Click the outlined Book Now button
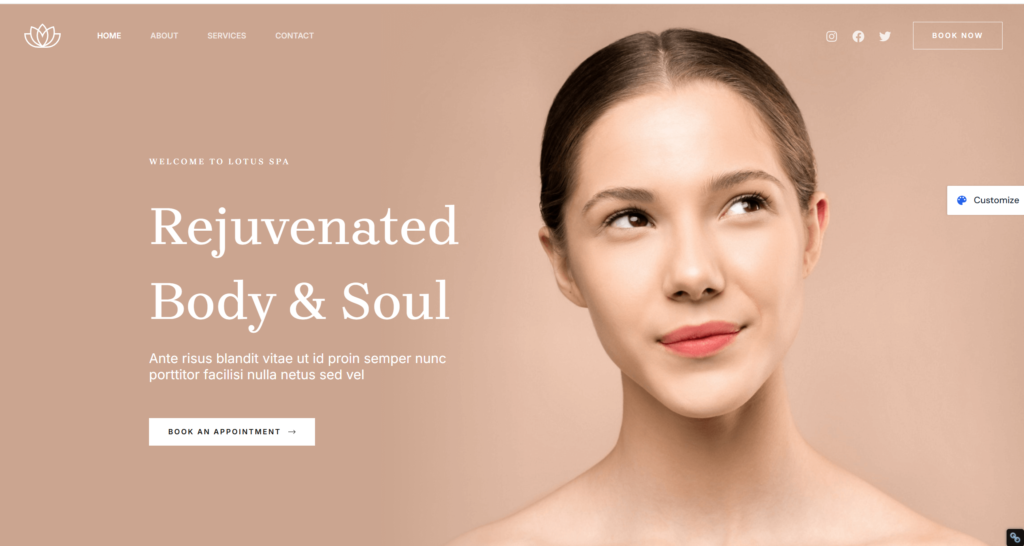Image resolution: width=1024 pixels, height=546 pixels. (957, 36)
